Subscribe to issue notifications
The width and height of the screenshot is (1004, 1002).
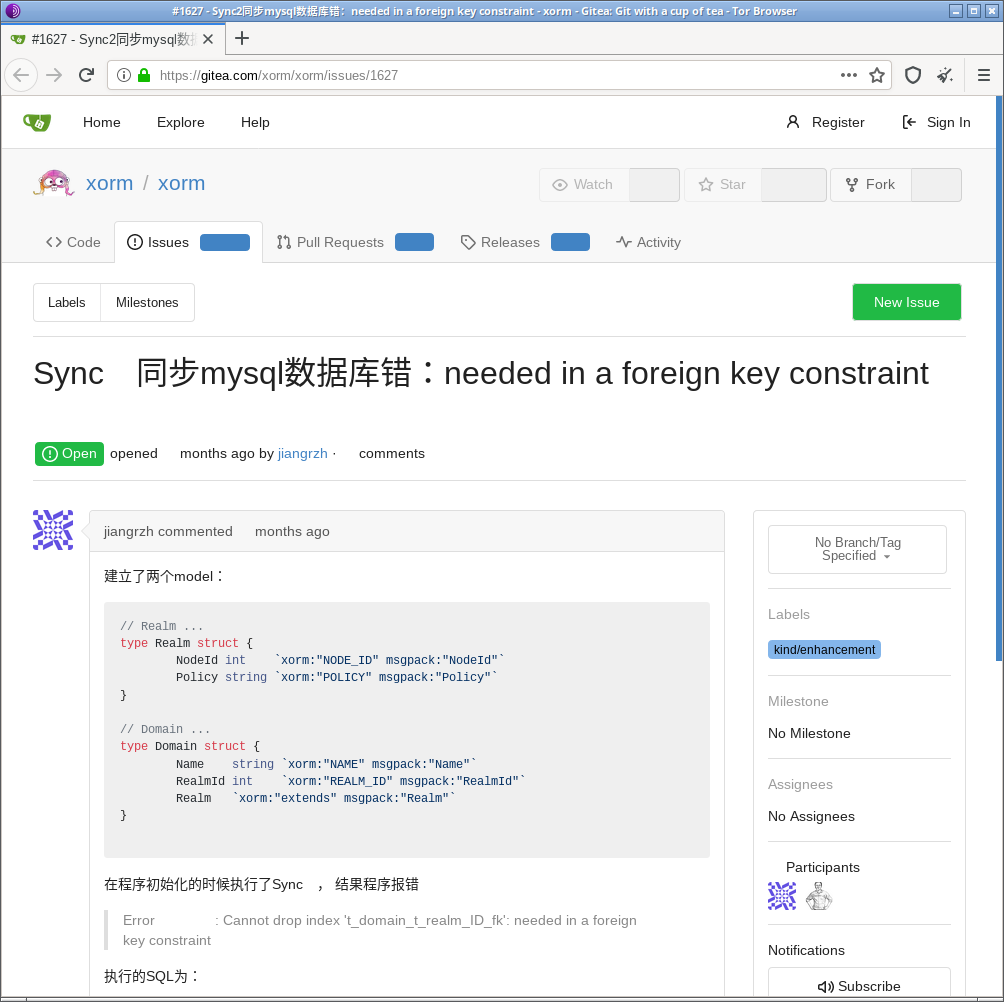click(x=858, y=985)
